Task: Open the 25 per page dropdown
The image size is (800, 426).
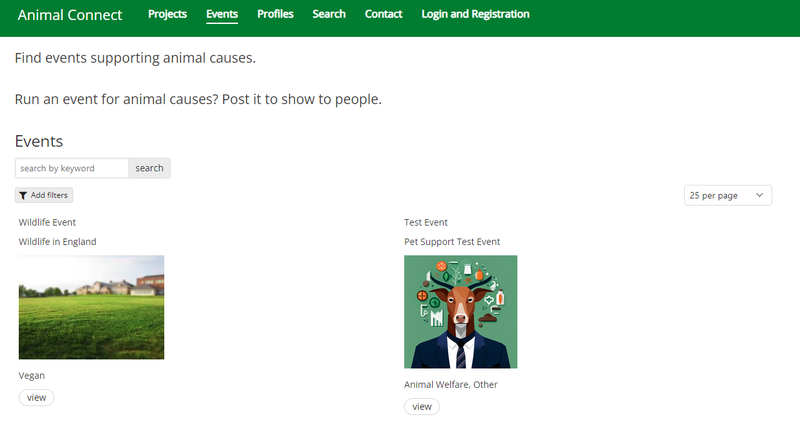Action: (727, 196)
